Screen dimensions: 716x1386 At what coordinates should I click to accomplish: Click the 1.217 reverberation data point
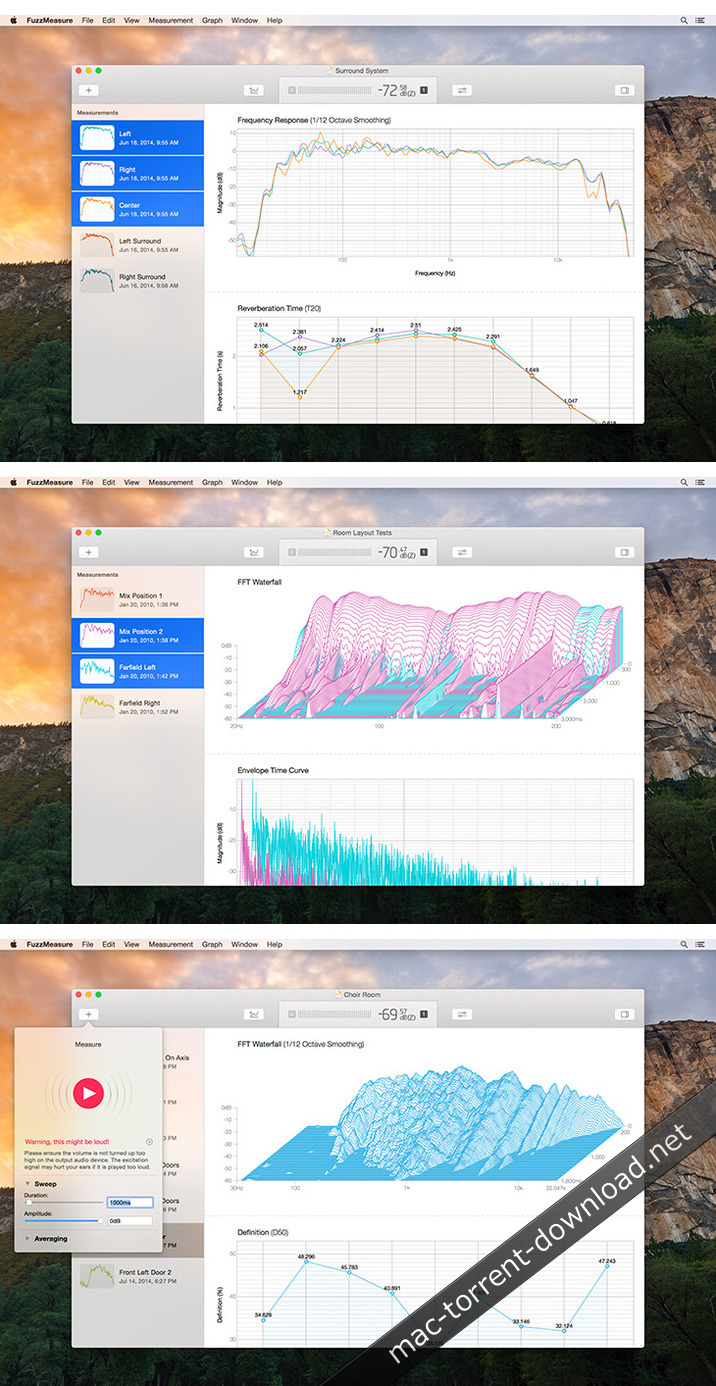click(x=299, y=398)
